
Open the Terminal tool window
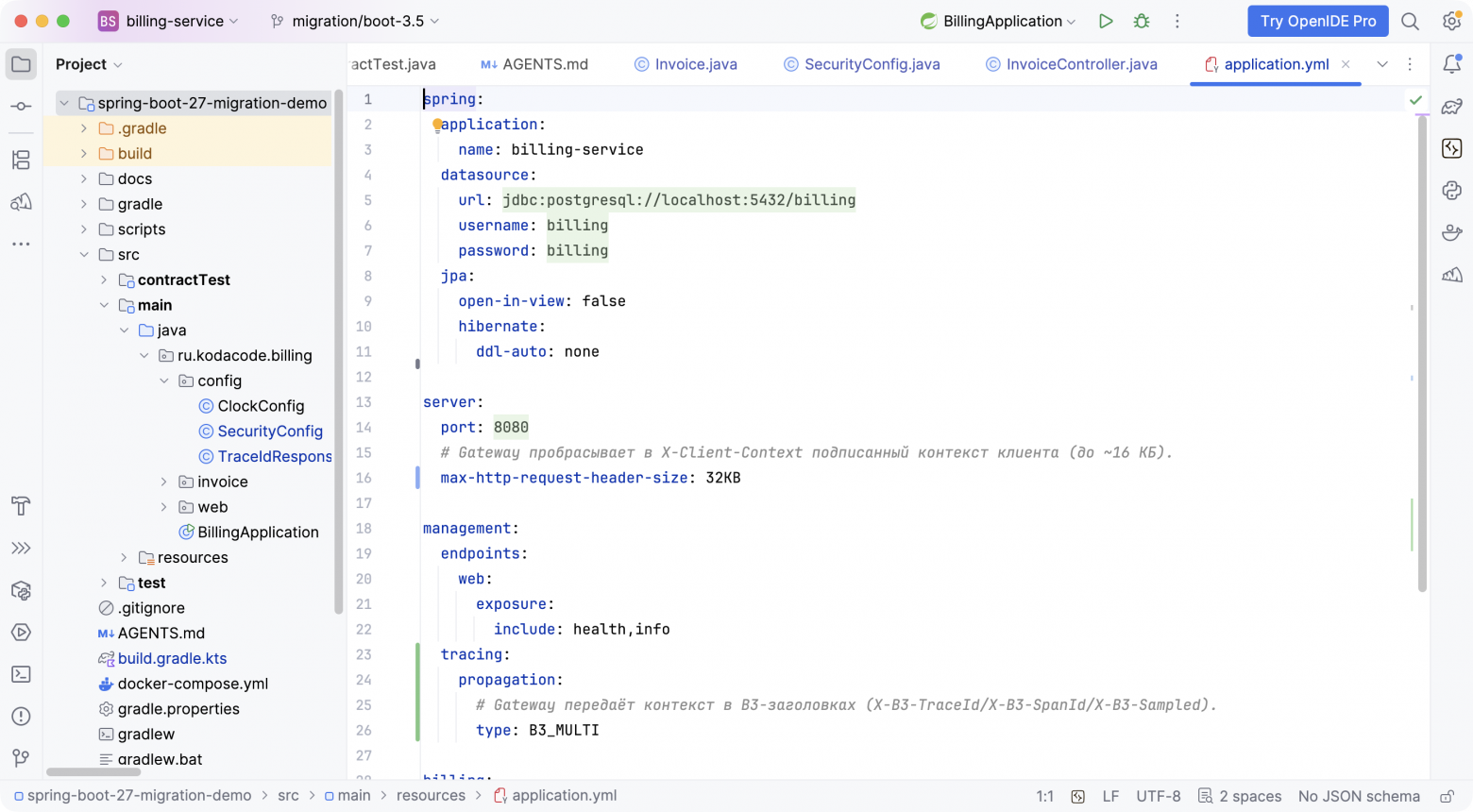21,674
